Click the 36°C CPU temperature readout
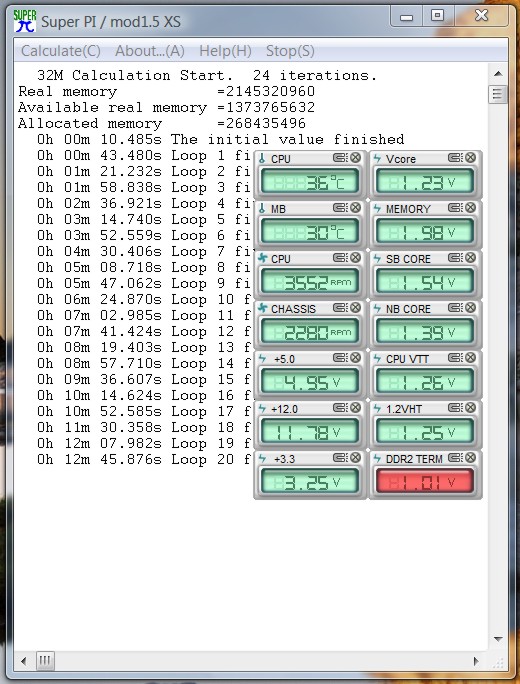 pos(310,182)
